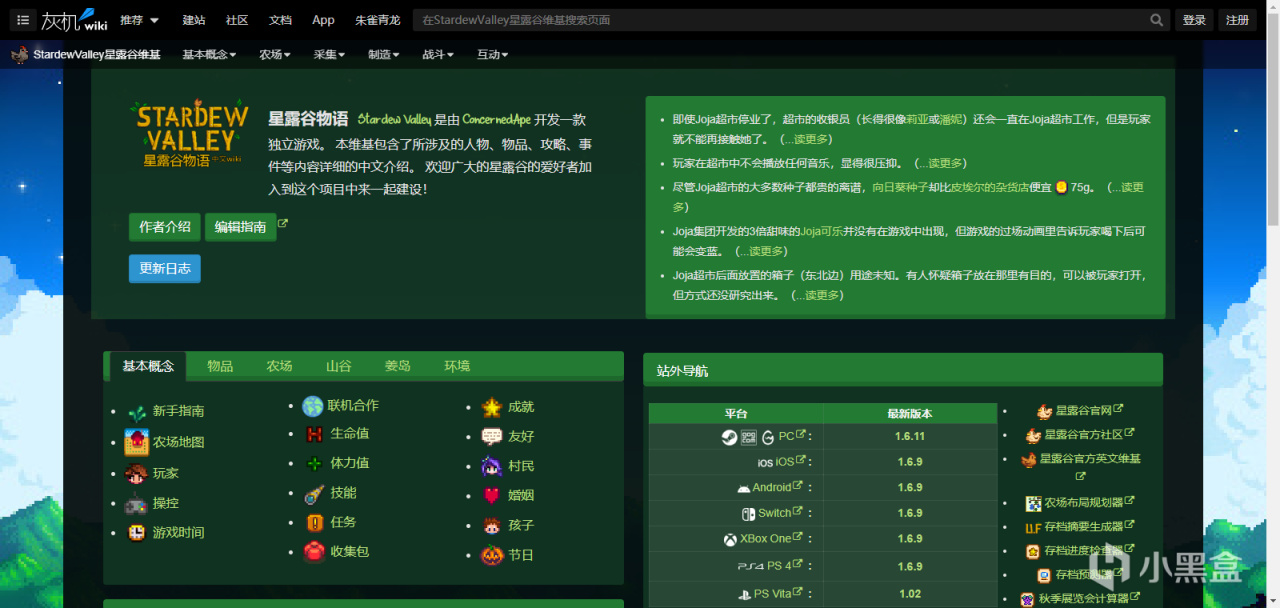Click the 村民 villager icon
Image resolution: width=1280 pixels, height=608 pixels.
coord(491,466)
